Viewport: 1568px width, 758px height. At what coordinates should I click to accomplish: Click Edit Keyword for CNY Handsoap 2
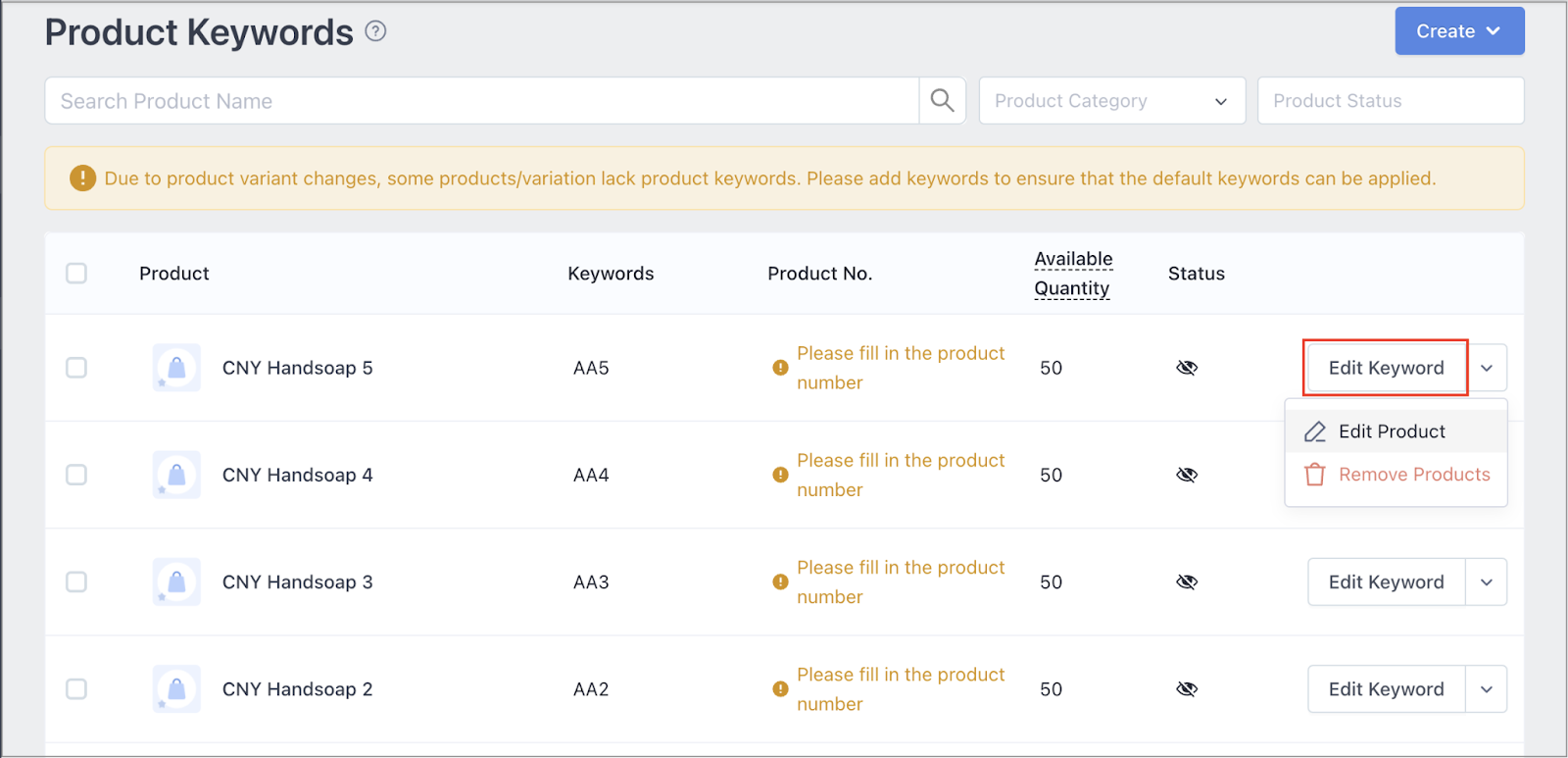[x=1386, y=688]
